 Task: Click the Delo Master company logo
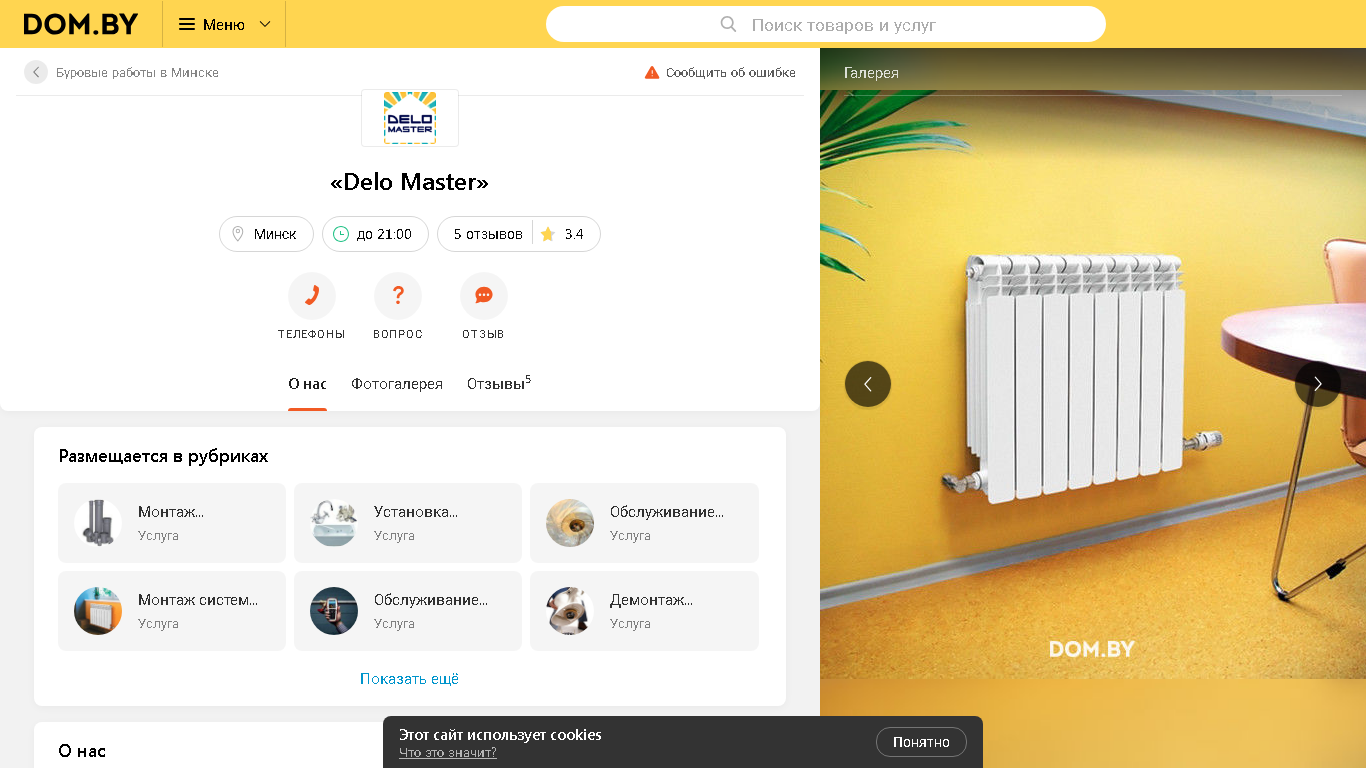click(410, 118)
